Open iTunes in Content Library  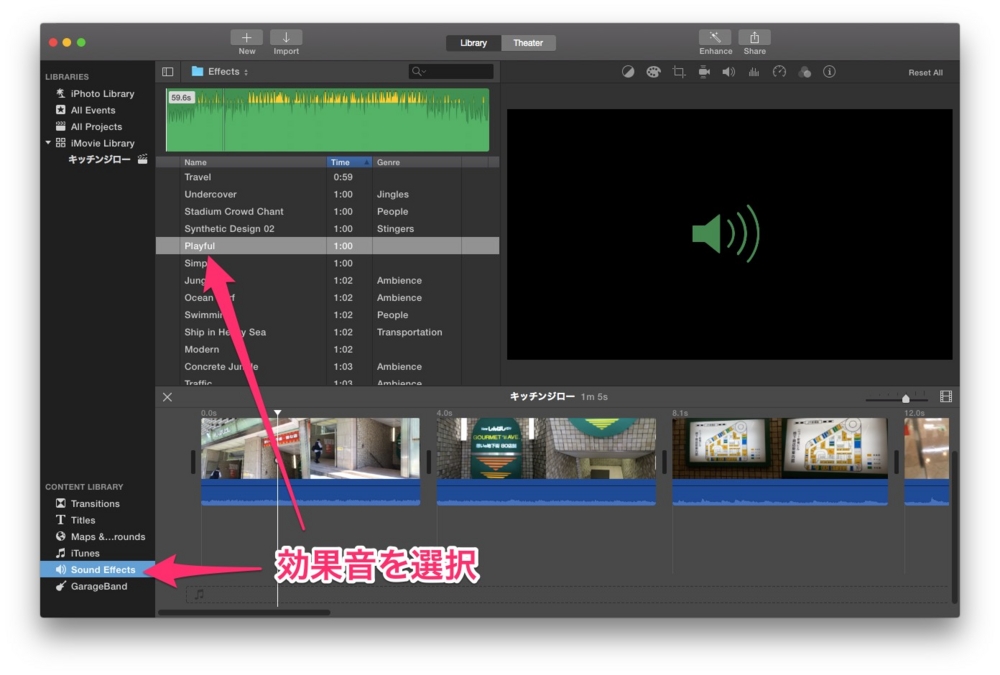[x=77, y=553]
